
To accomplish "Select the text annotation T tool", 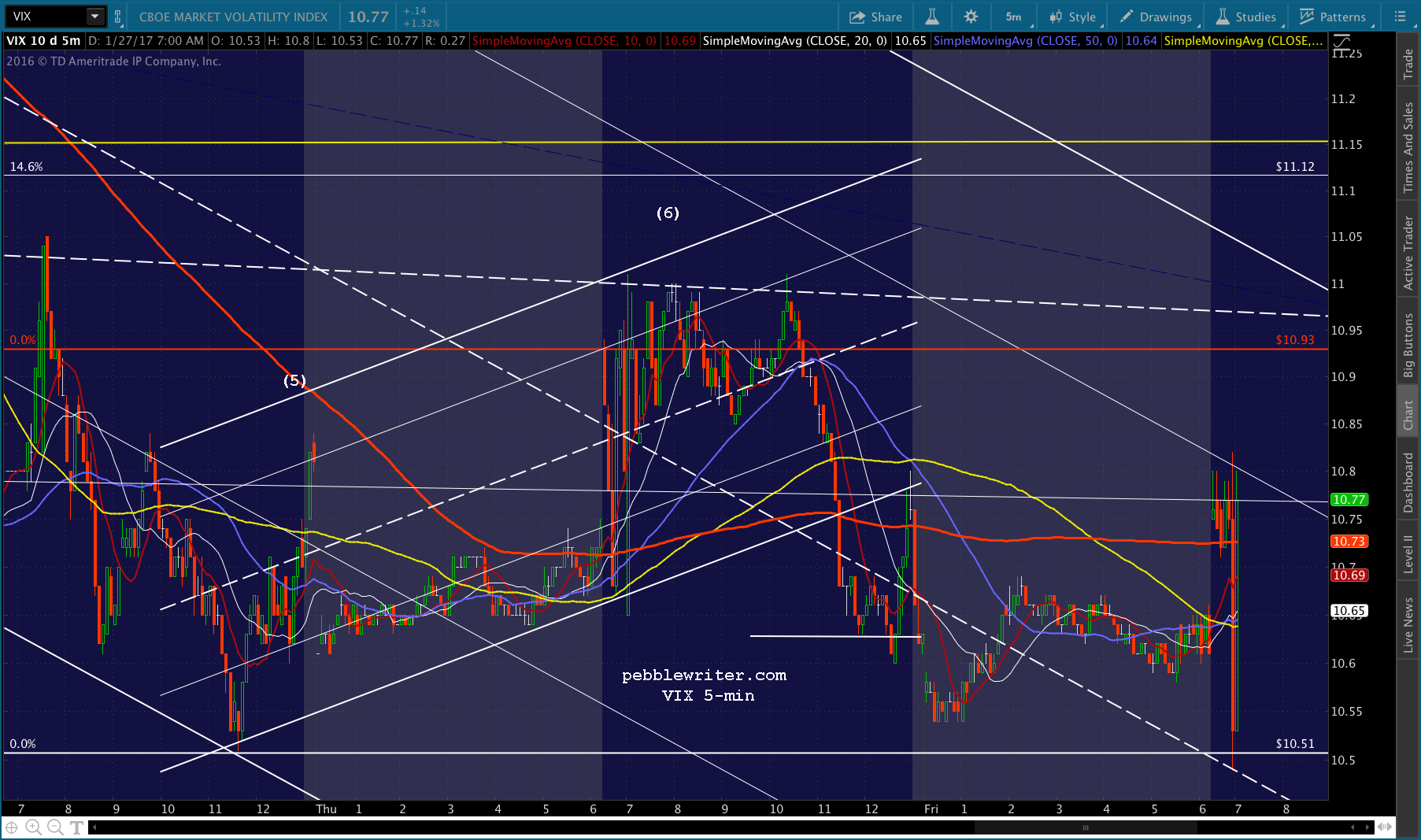I will (x=76, y=827).
